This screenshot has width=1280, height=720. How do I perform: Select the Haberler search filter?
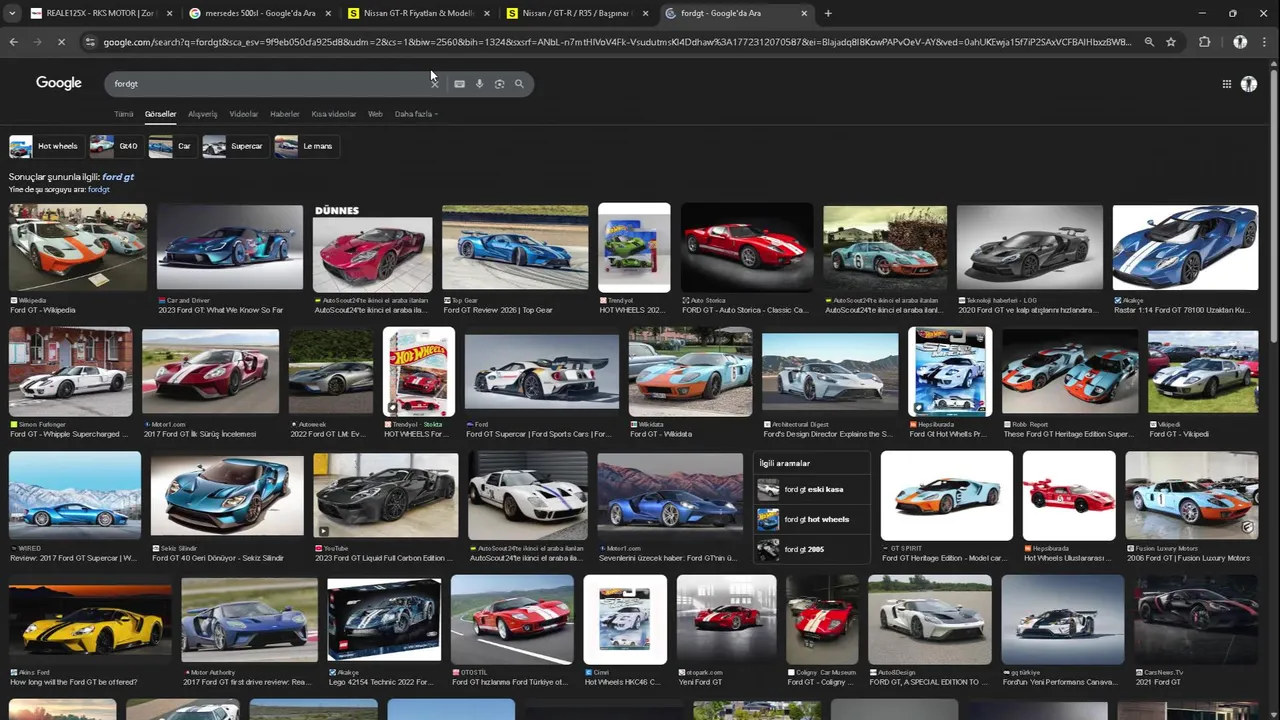pos(284,114)
